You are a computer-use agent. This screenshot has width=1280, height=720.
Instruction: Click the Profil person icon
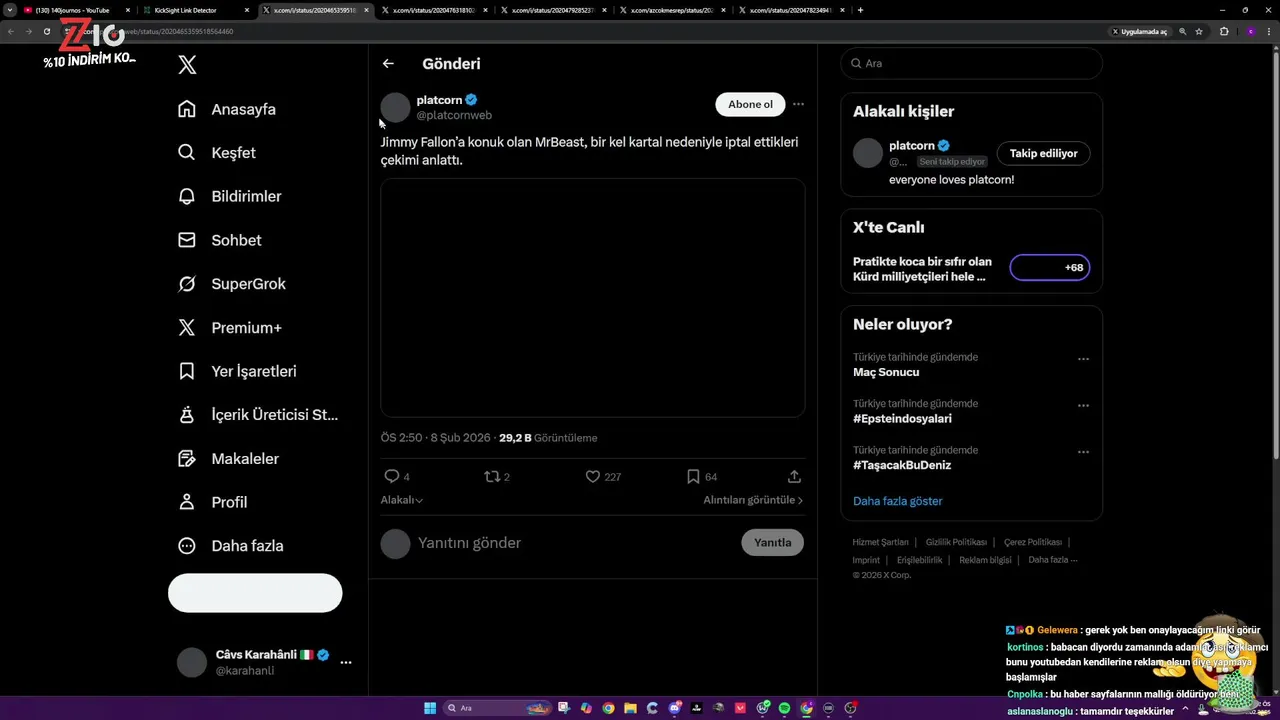pos(186,502)
